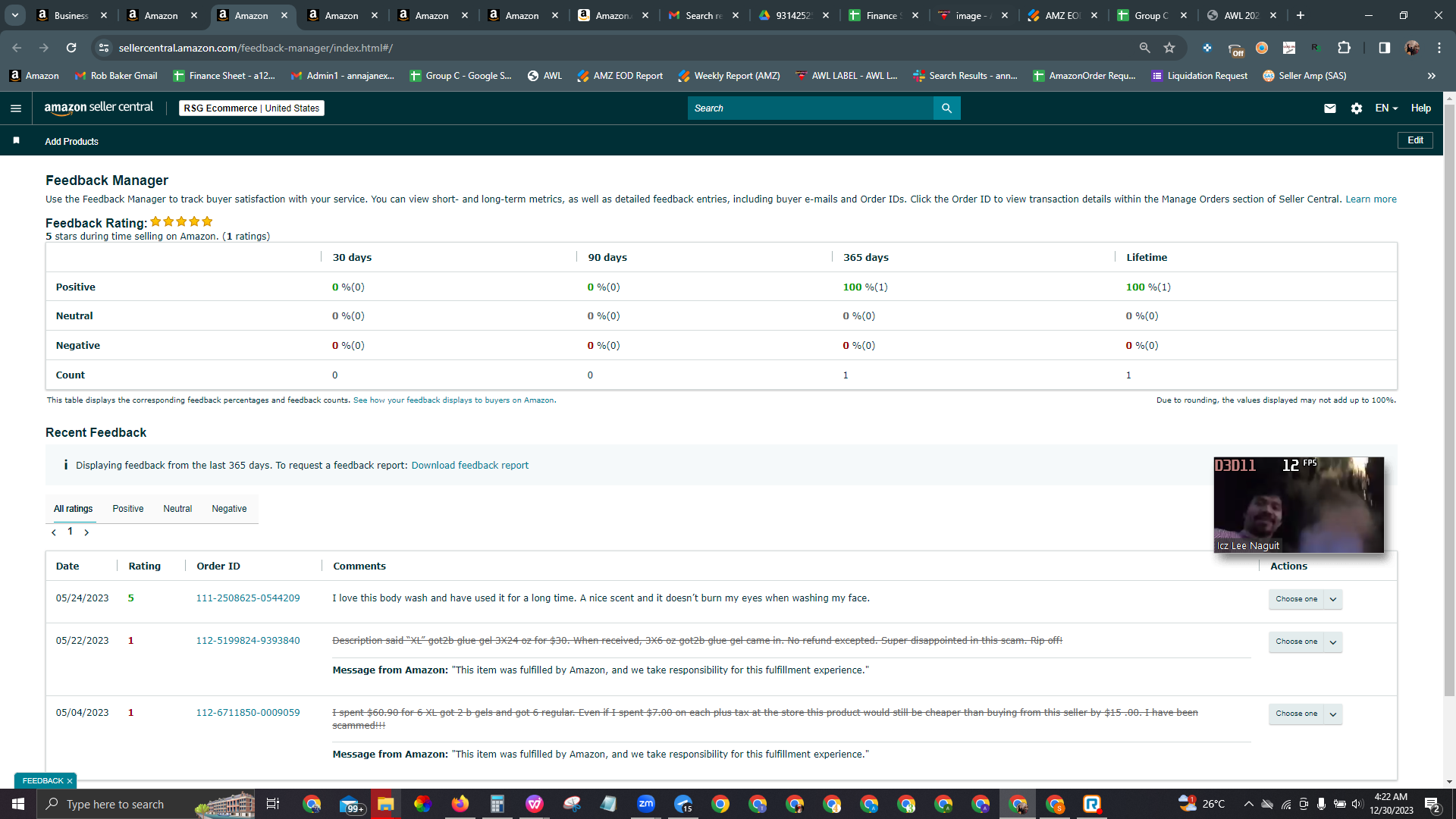Open the Help link in header
Viewport: 1456px width, 819px height.
1421,108
